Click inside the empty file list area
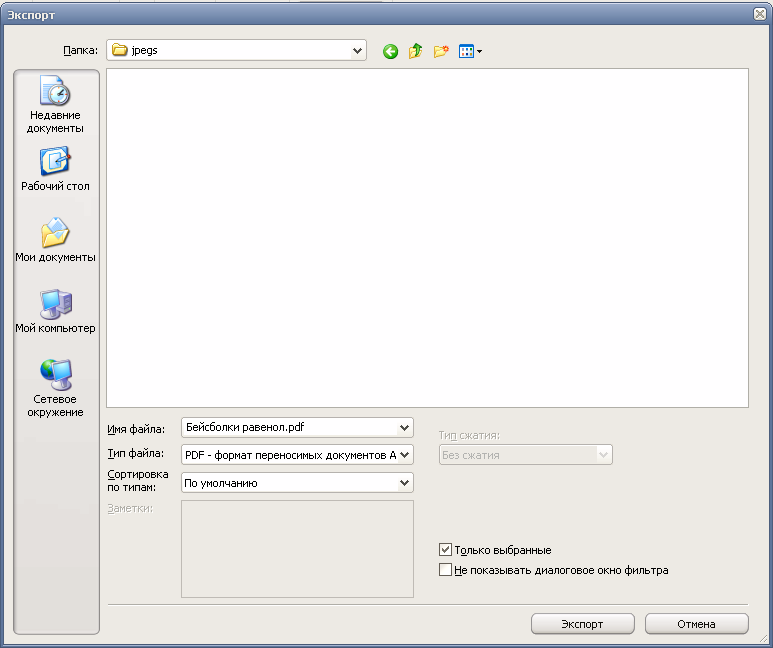 tap(427, 238)
